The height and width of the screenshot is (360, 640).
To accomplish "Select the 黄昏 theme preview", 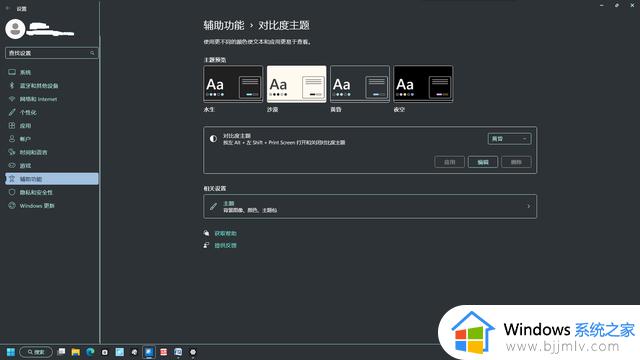I will click(360, 84).
